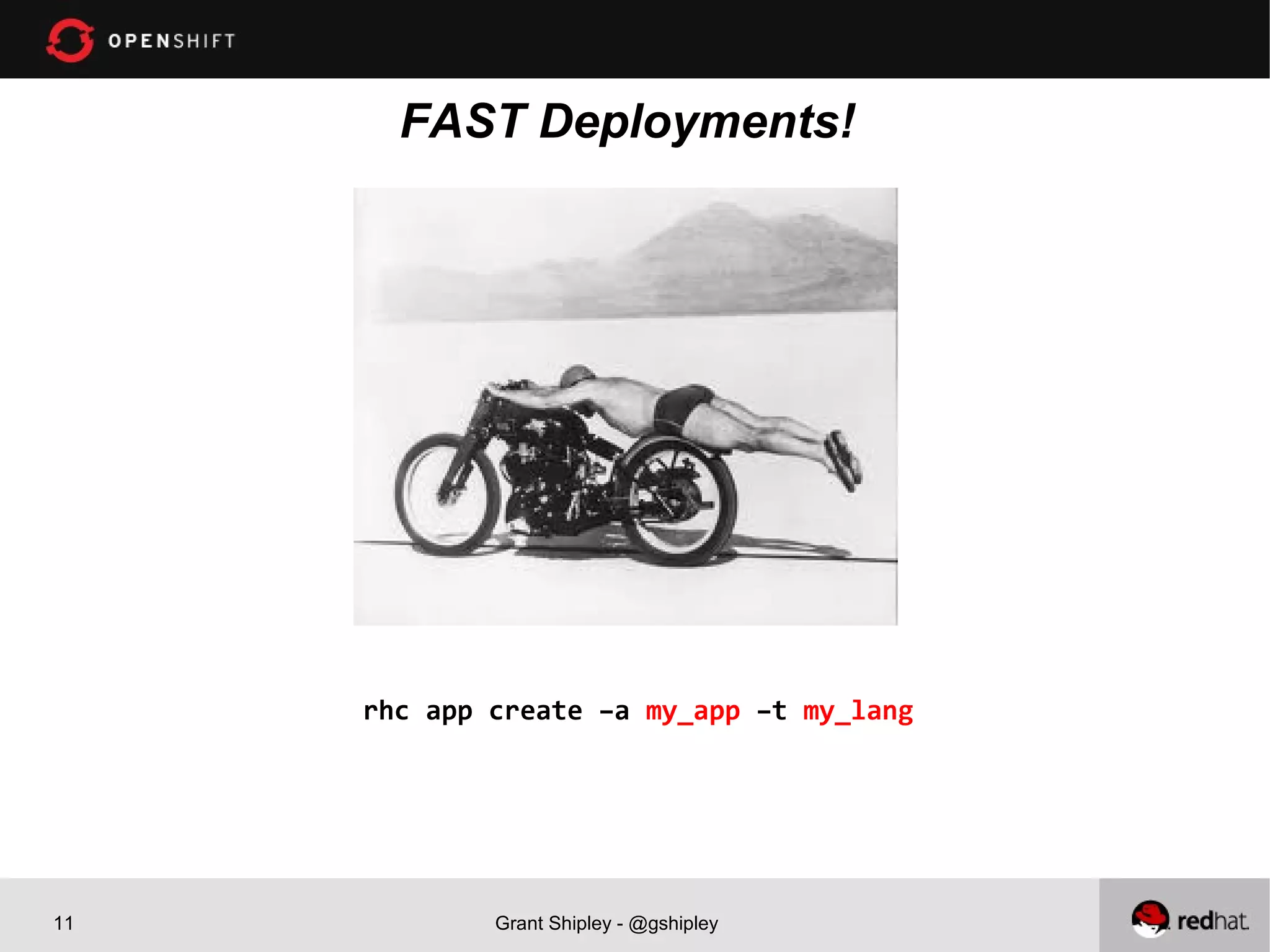Click the redhat wordmark in the footer

tap(1213, 921)
